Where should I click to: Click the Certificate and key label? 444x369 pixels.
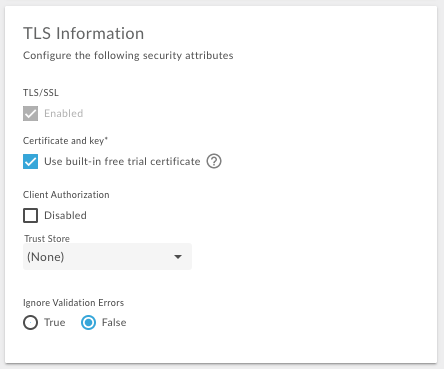[x=65, y=141]
